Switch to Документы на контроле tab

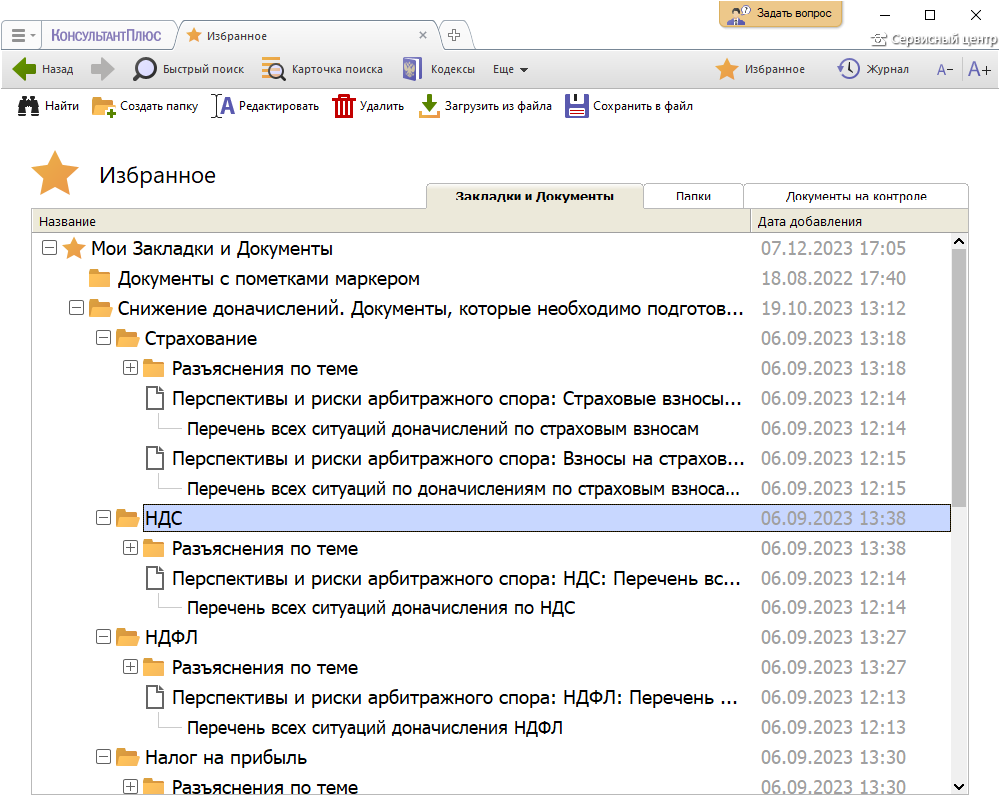(x=855, y=196)
